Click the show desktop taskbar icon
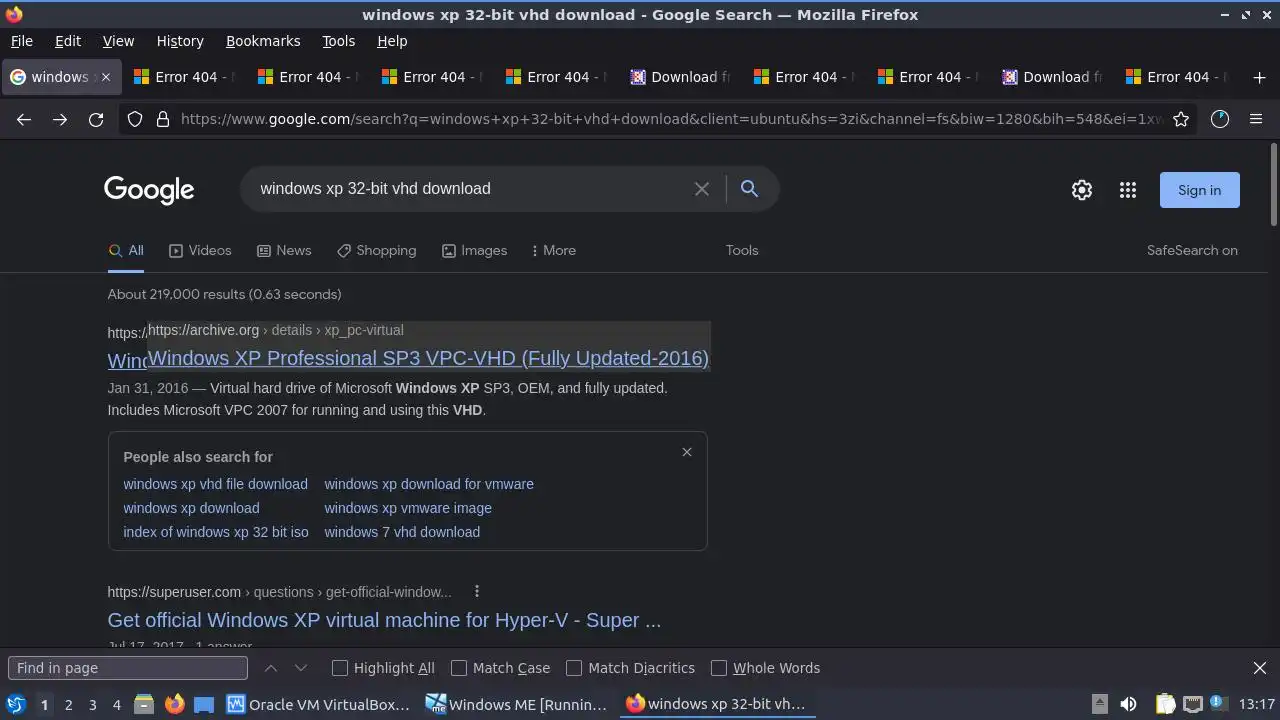Image resolution: width=1280 pixels, height=720 pixels. pos(204,704)
